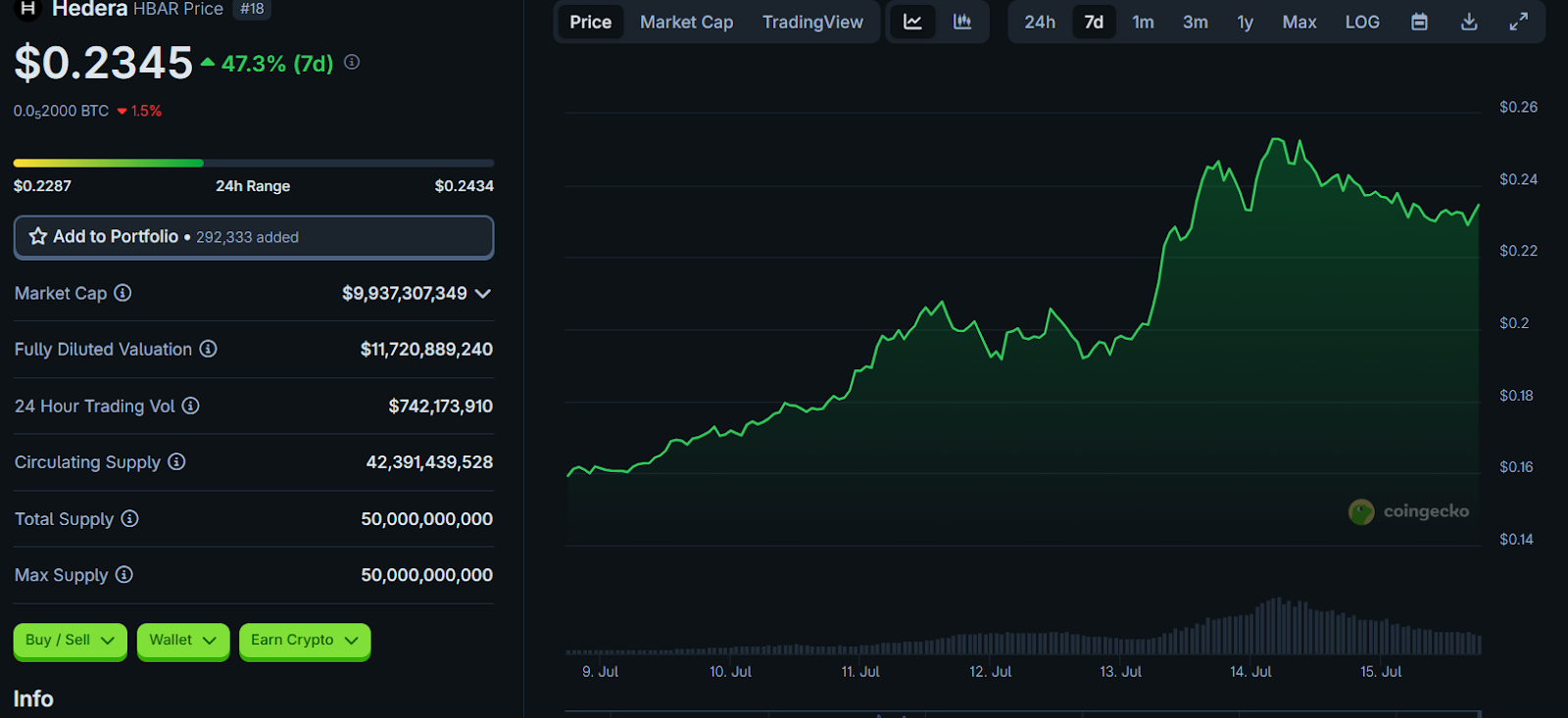
Task: Click info icon beside Fully Diluted Valuation
Action: pos(208,349)
